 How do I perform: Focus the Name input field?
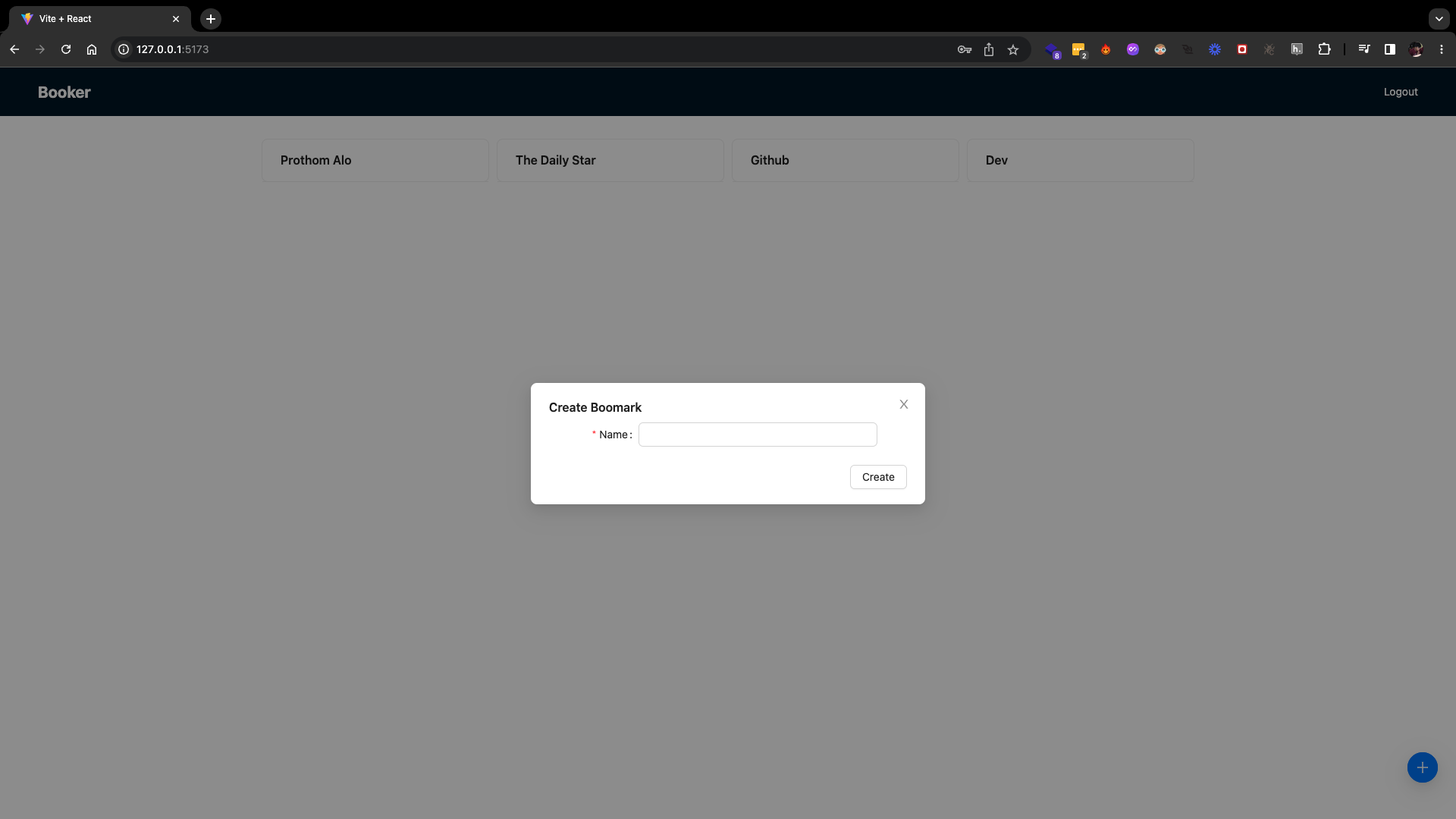[x=757, y=435]
